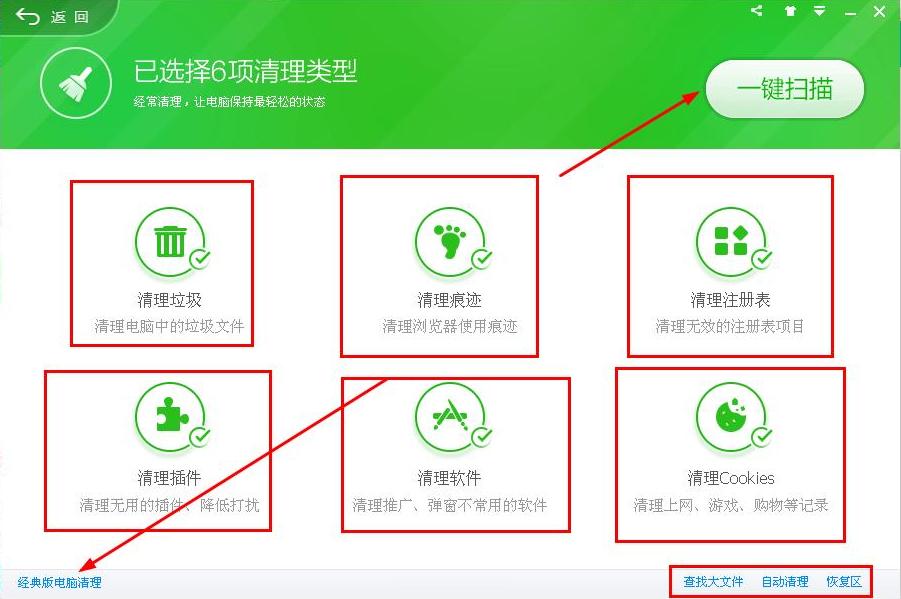Open 经典版电脑清理 link

pos(60,582)
